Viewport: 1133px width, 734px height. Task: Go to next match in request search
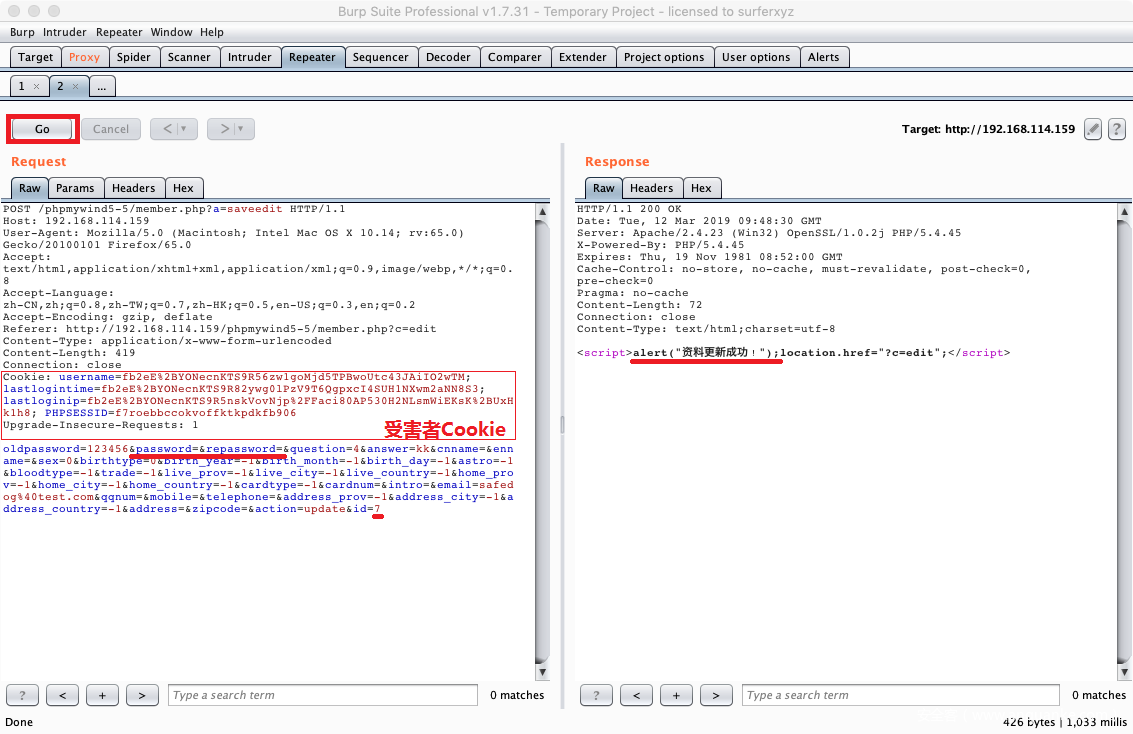[142, 695]
